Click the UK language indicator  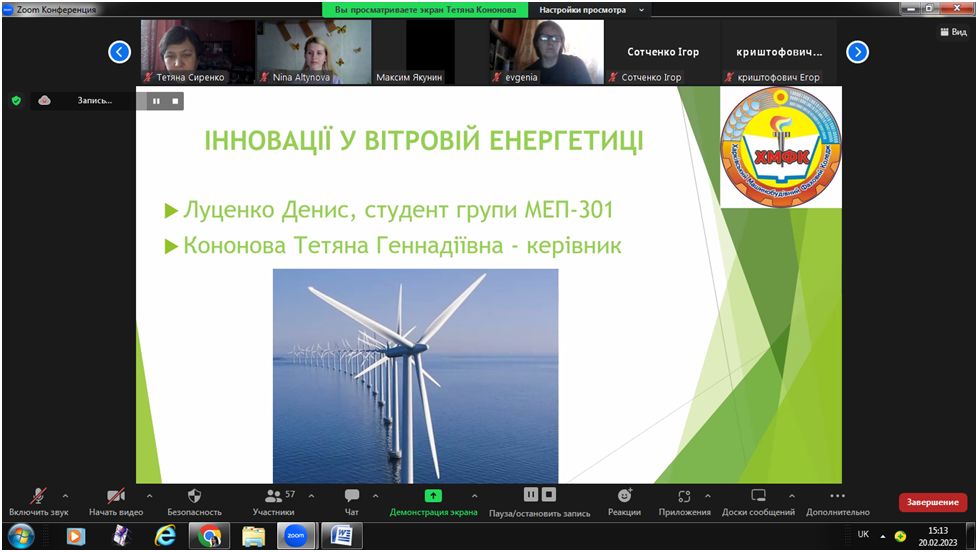click(863, 535)
